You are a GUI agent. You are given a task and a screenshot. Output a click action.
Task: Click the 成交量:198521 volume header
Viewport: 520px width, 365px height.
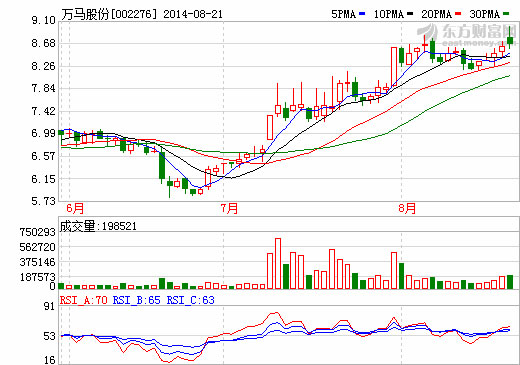(98, 226)
